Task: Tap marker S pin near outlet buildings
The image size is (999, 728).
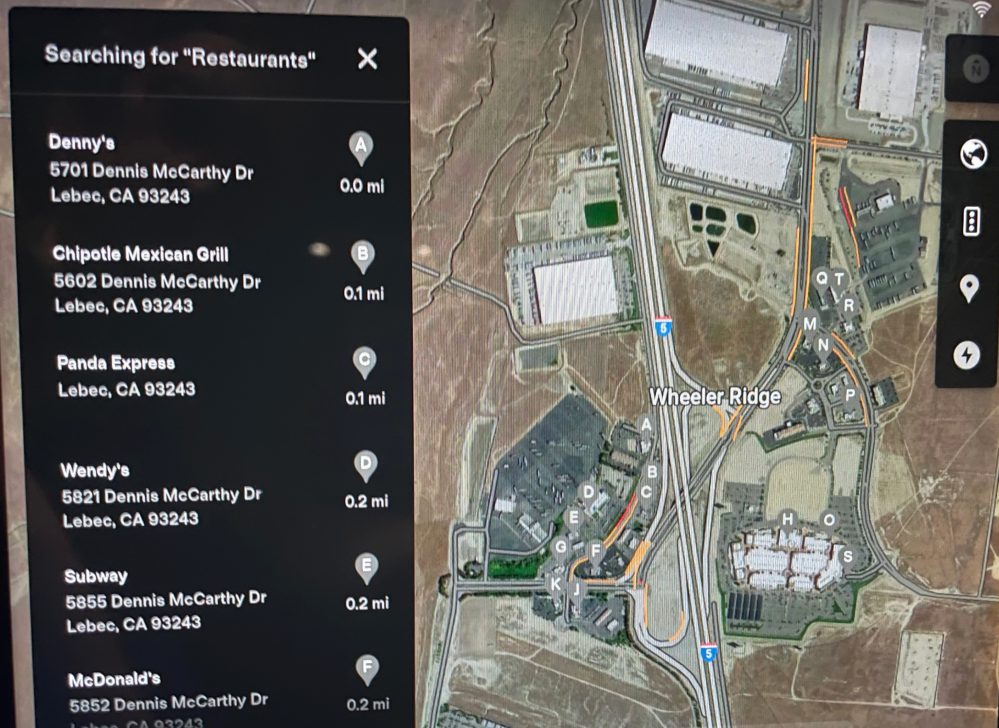Action: (x=847, y=558)
